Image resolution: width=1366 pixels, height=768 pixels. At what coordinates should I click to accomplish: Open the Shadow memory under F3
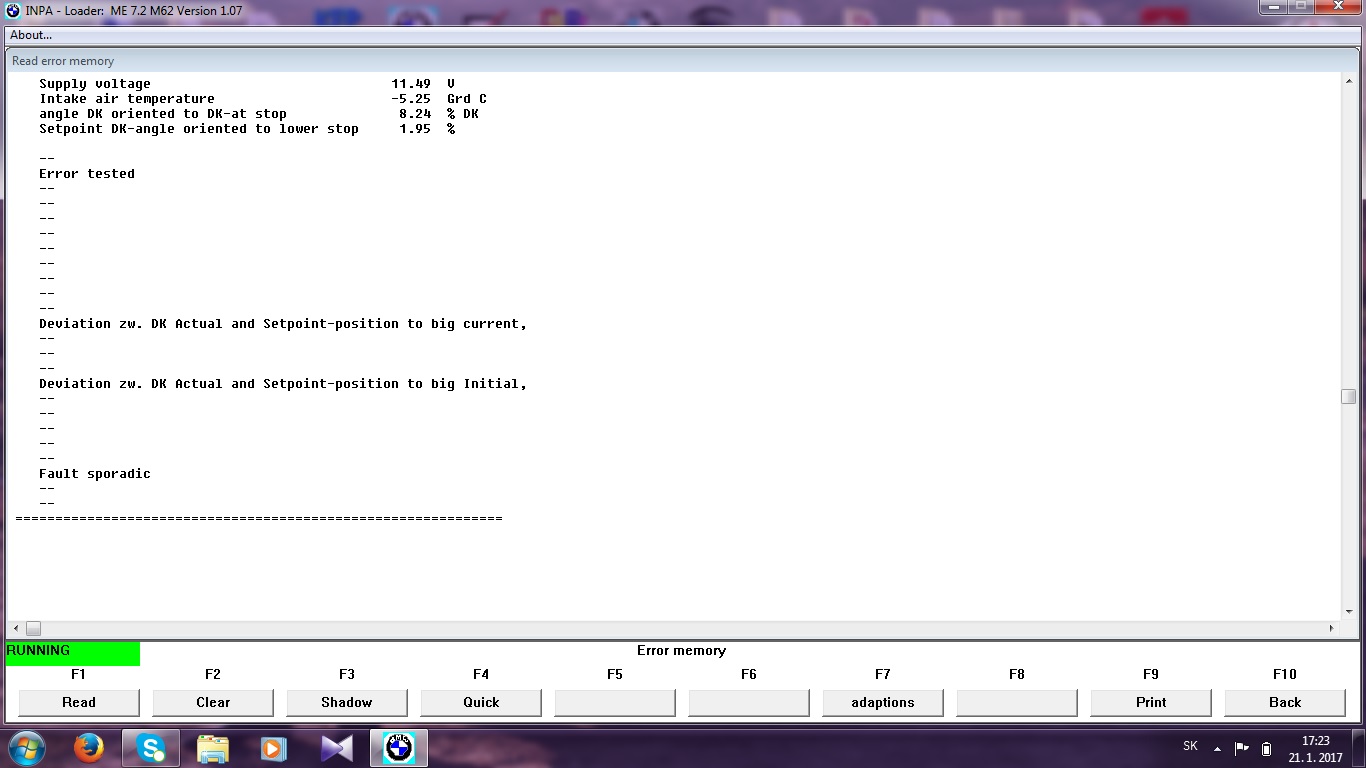(x=347, y=702)
